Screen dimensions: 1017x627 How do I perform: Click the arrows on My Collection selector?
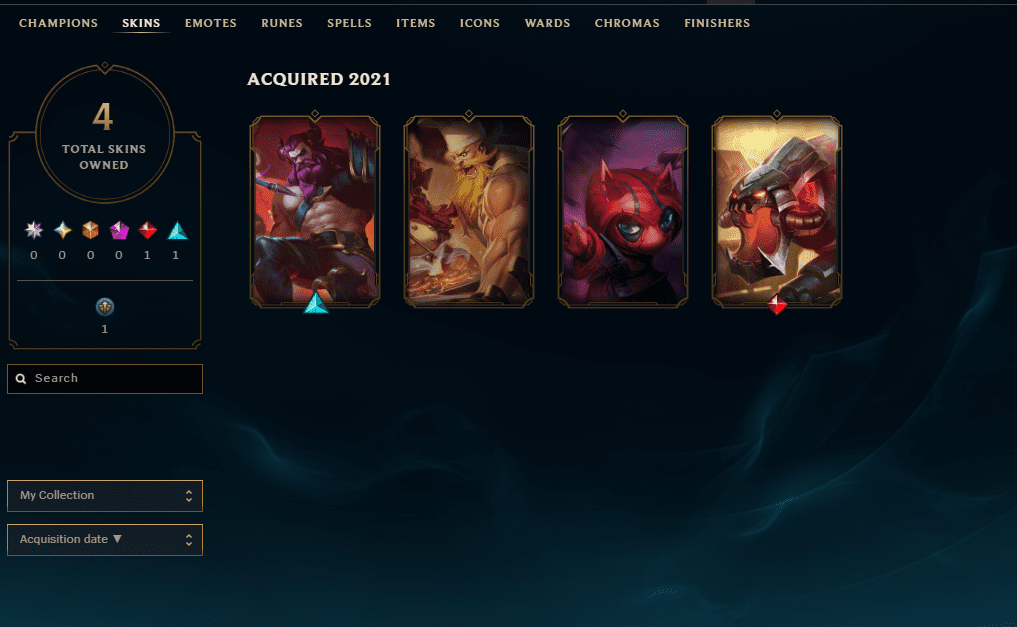[189, 496]
